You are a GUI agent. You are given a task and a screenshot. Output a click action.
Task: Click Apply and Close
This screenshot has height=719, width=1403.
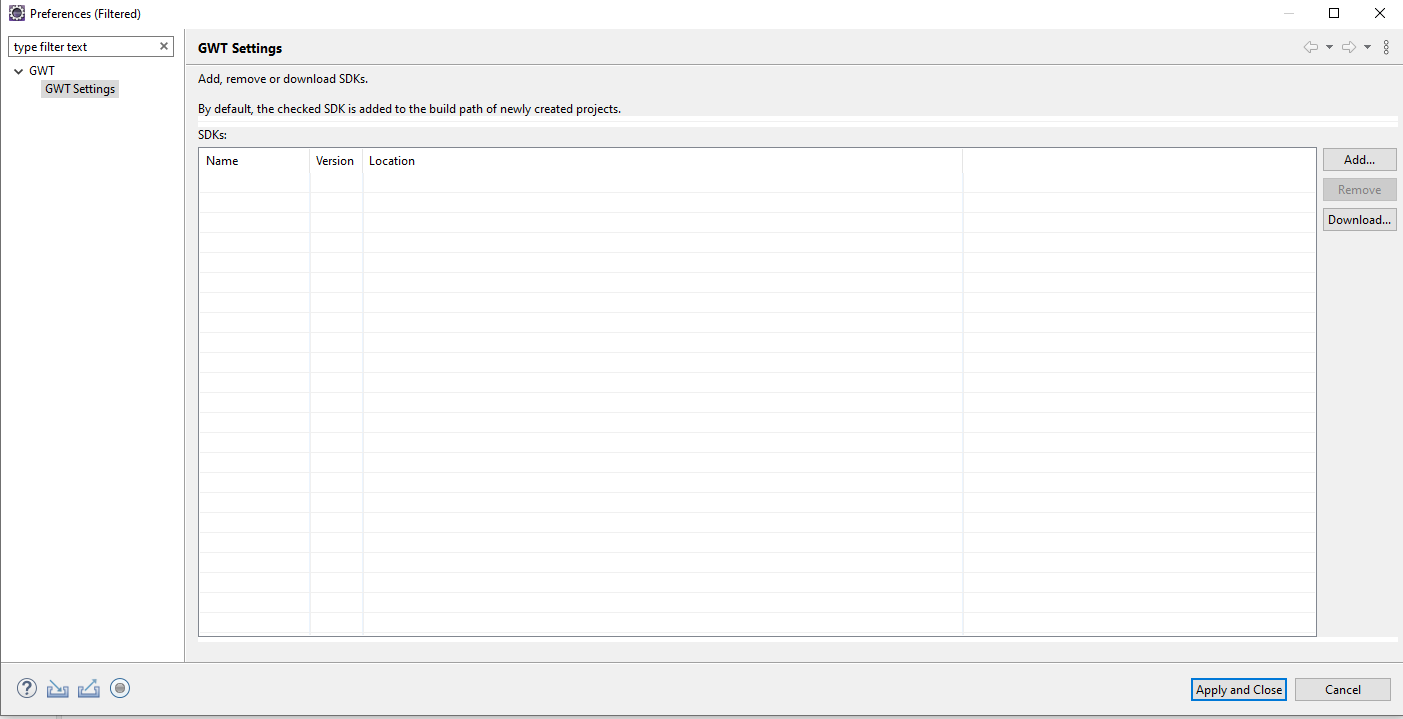click(x=1239, y=689)
